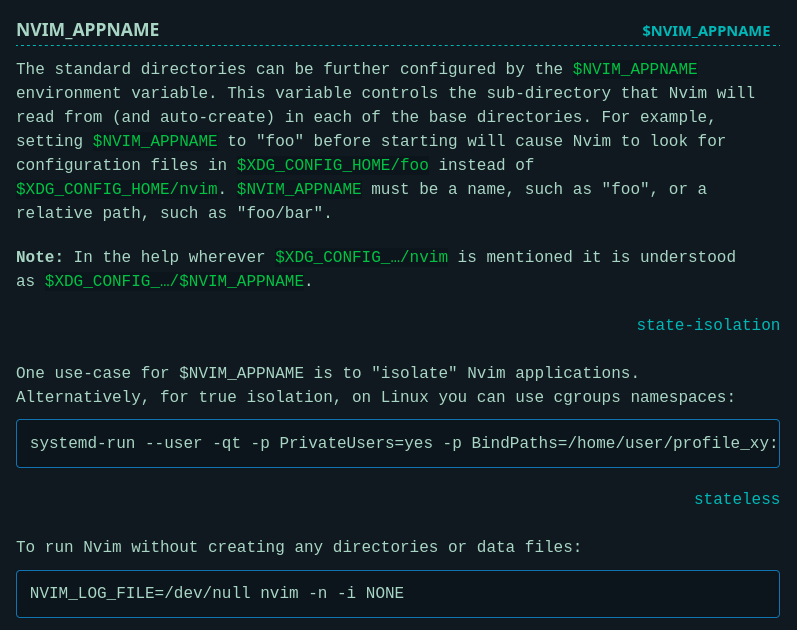797x630 pixels.
Task: Open the $XDG_CONFIG_HOME/foo link
Action: coord(332,166)
